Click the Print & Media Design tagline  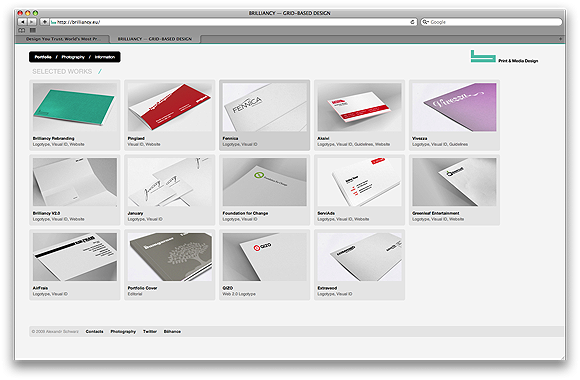518,61
